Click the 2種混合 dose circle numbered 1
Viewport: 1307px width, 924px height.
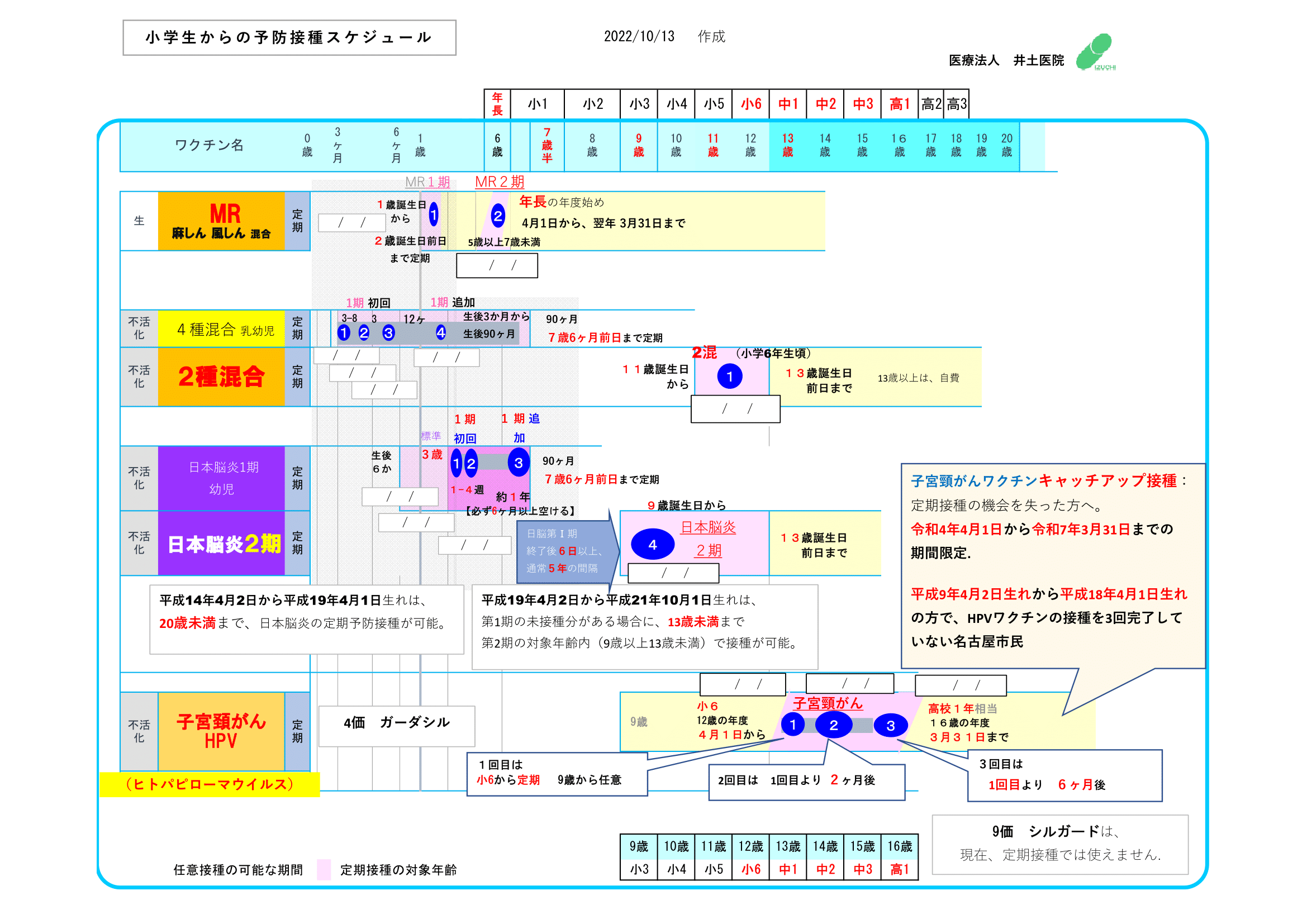(x=730, y=377)
